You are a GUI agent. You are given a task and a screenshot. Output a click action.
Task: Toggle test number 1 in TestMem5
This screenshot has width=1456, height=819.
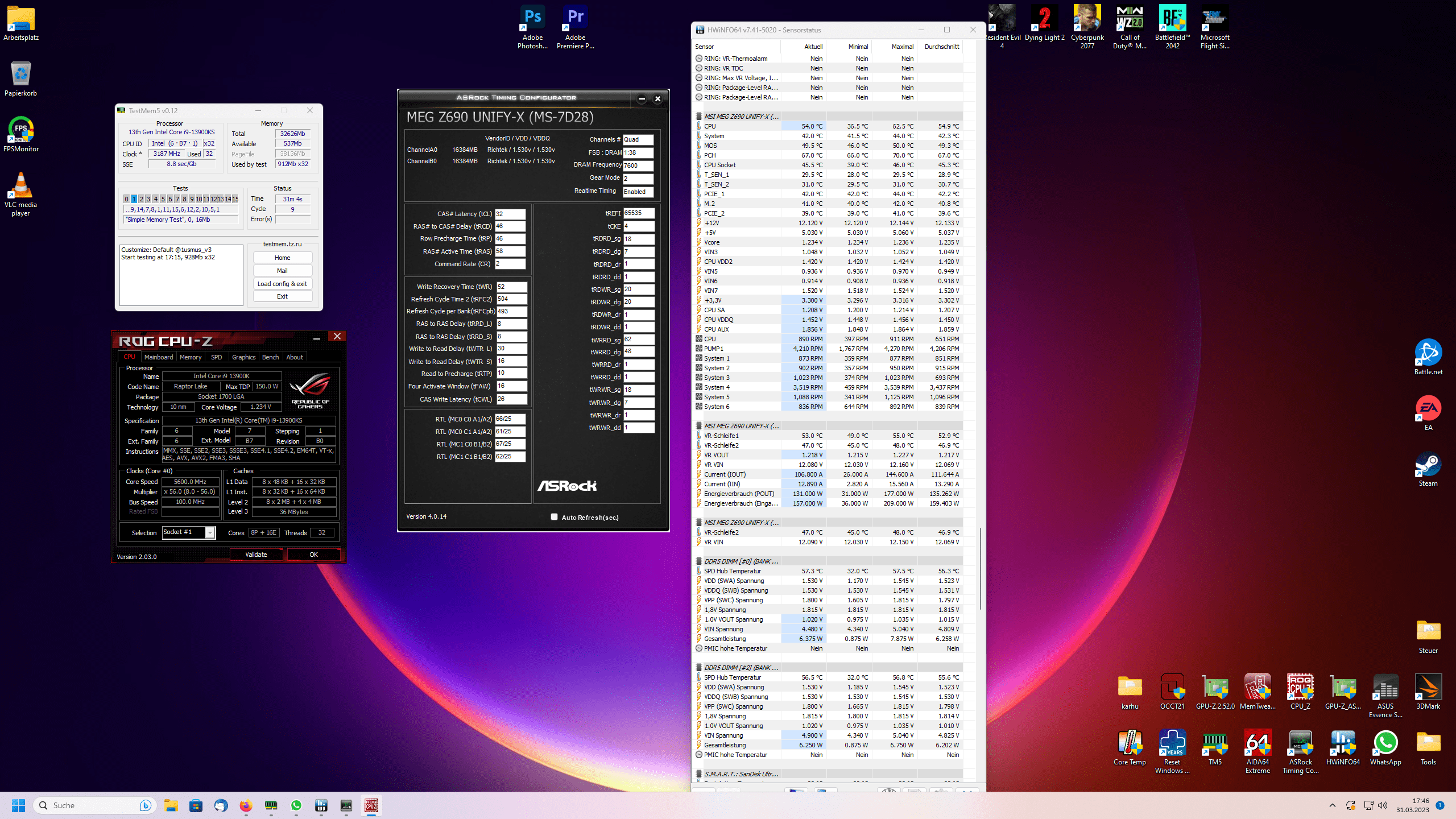point(134,199)
